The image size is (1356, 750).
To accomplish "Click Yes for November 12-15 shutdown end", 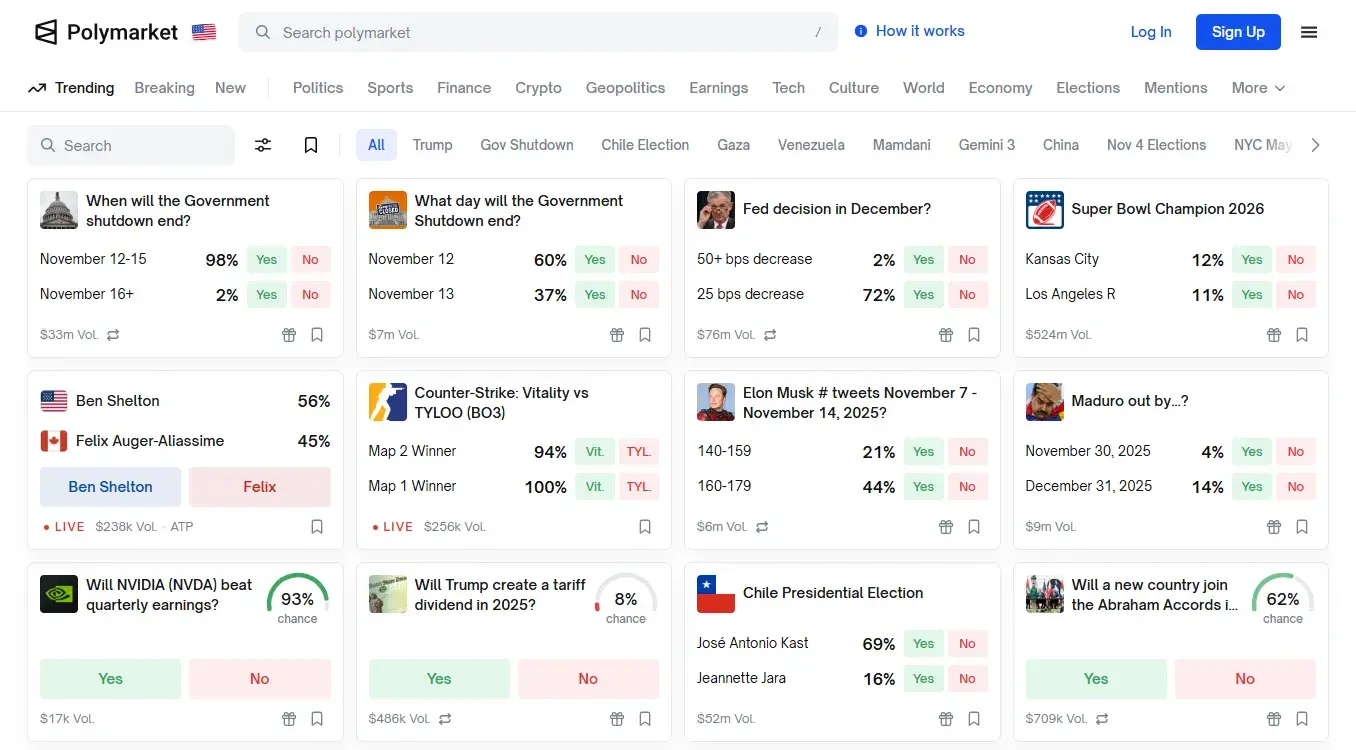I will [266, 259].
